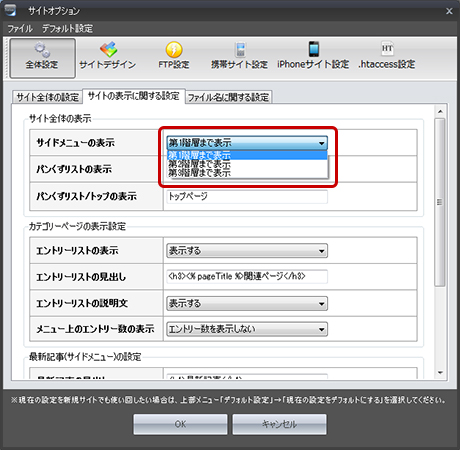Switch to the サイト全体の設定 tab
Viewport: 460px width, 450px height.
[x=48, y=97]
